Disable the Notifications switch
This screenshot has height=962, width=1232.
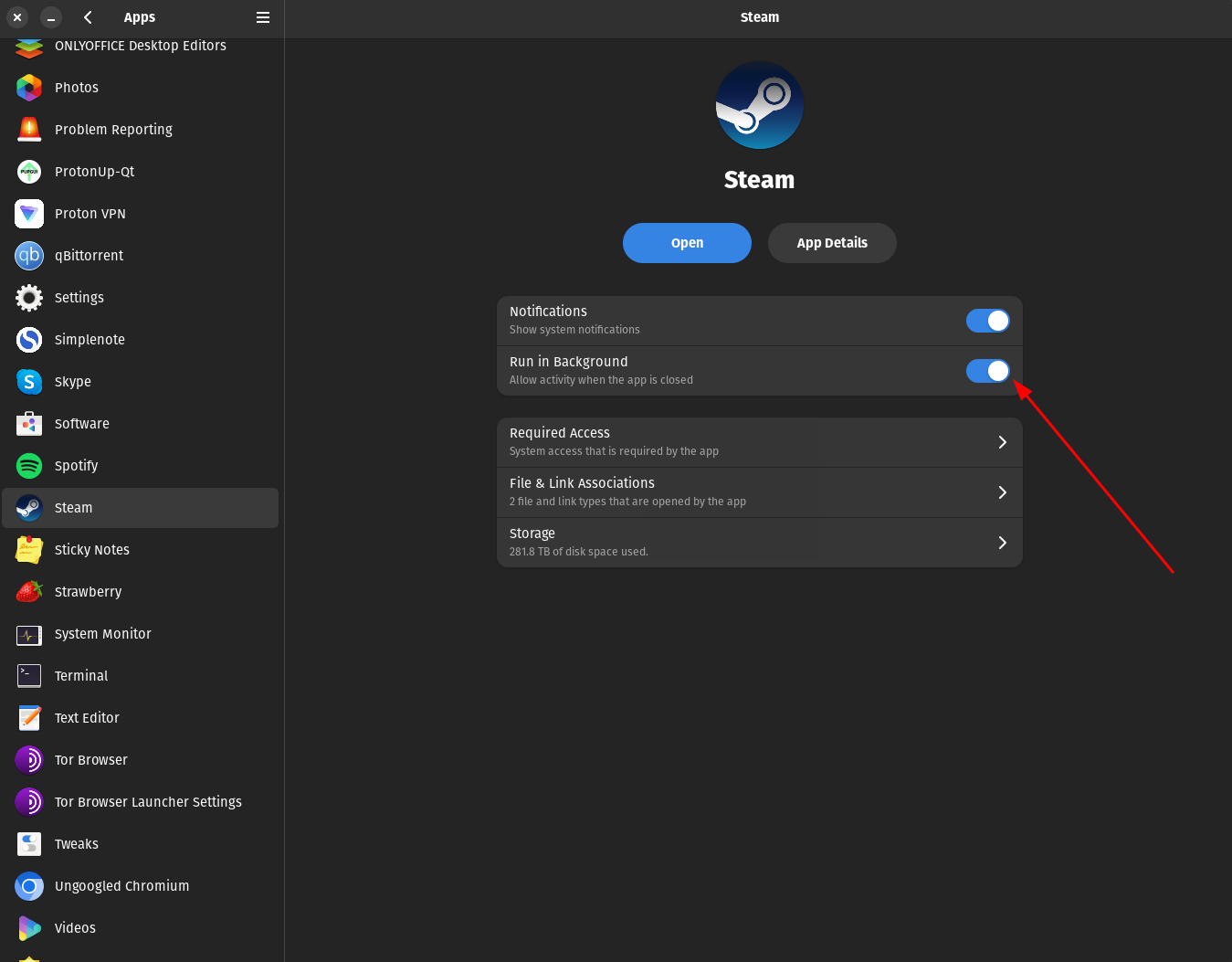(988, 321)
